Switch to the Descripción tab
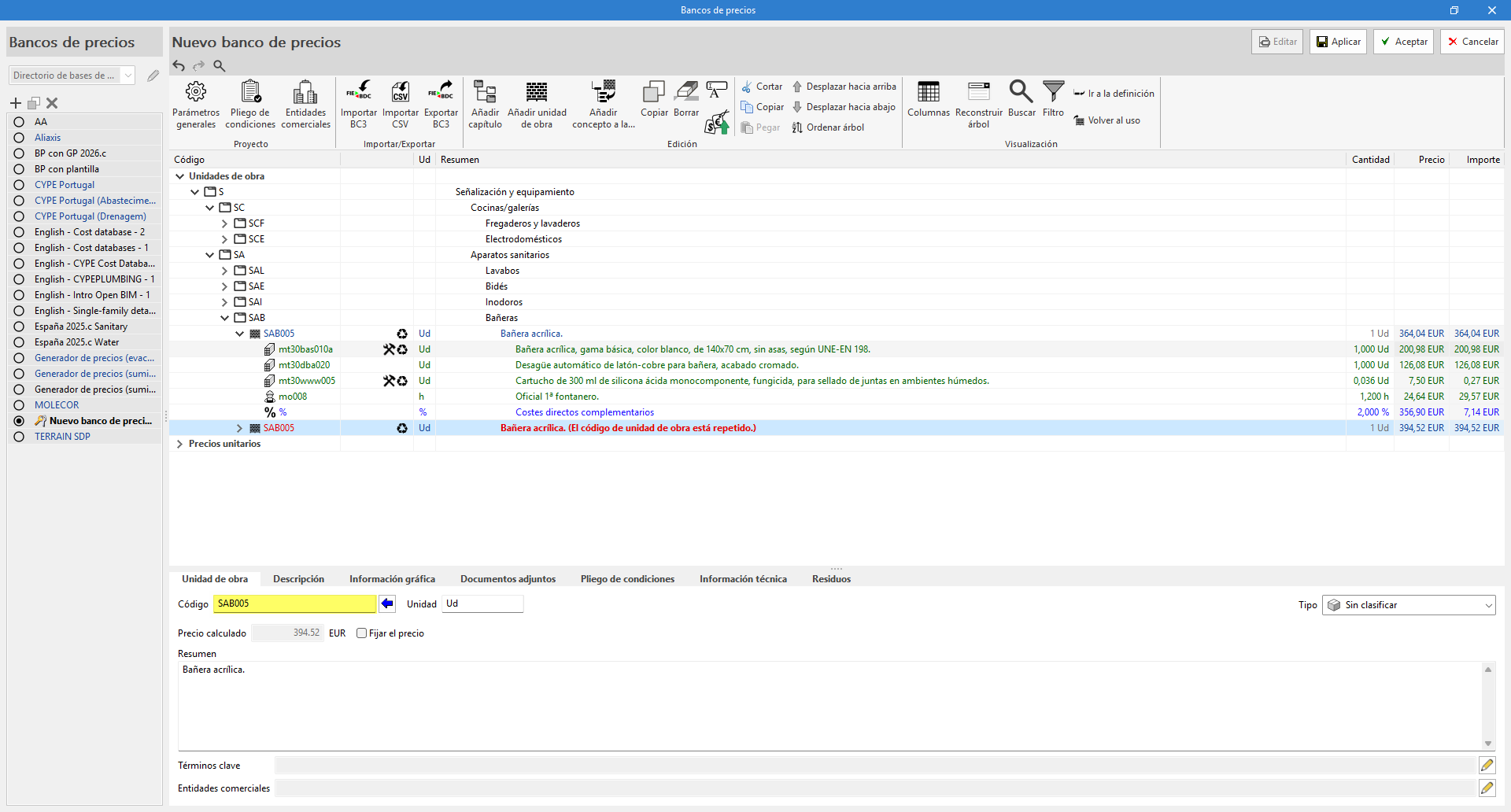1511x812 pixels. click(x=298, y=579)
